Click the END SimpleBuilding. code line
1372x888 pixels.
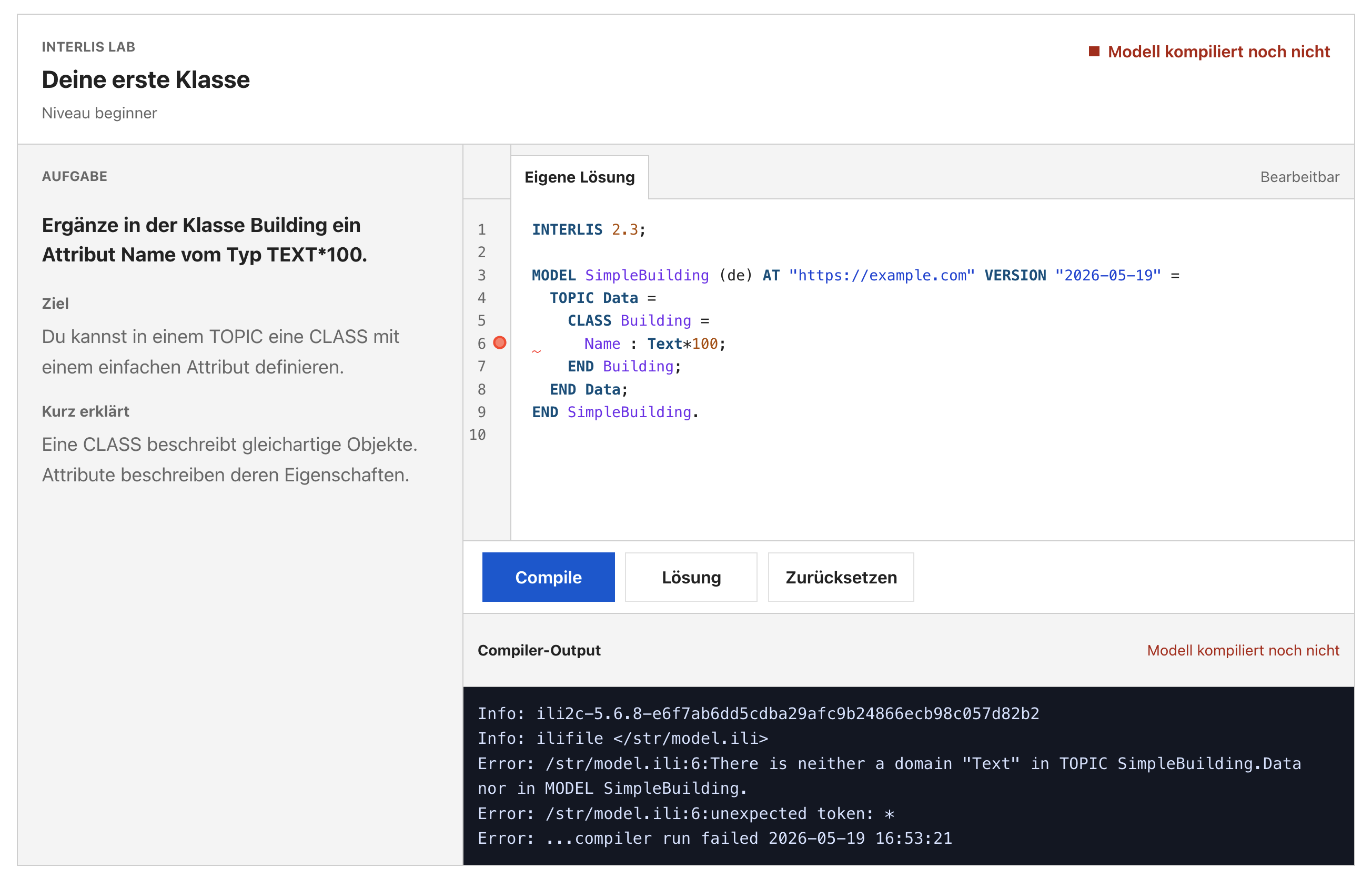[x=615, y=412]
